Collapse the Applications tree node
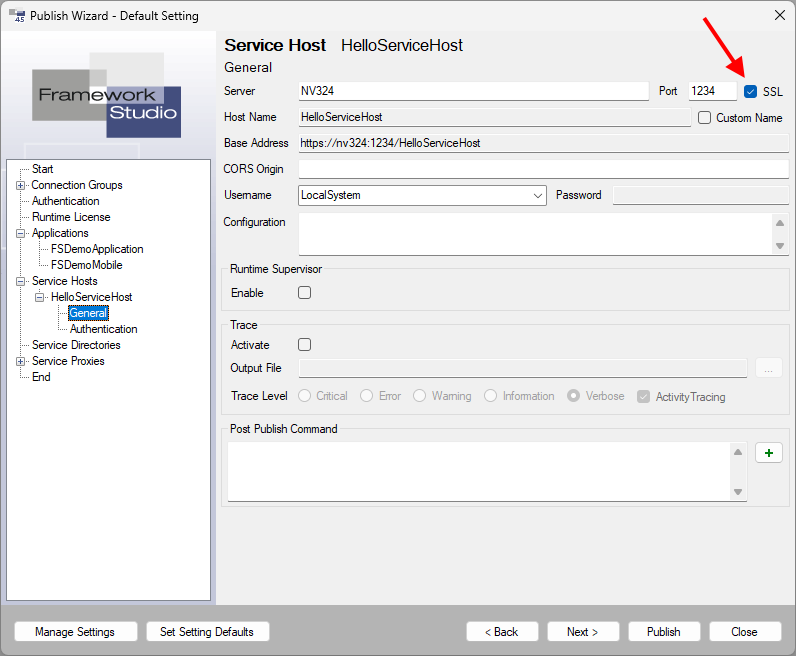Viewport: 796px width, 656px height. coord(20,233)
